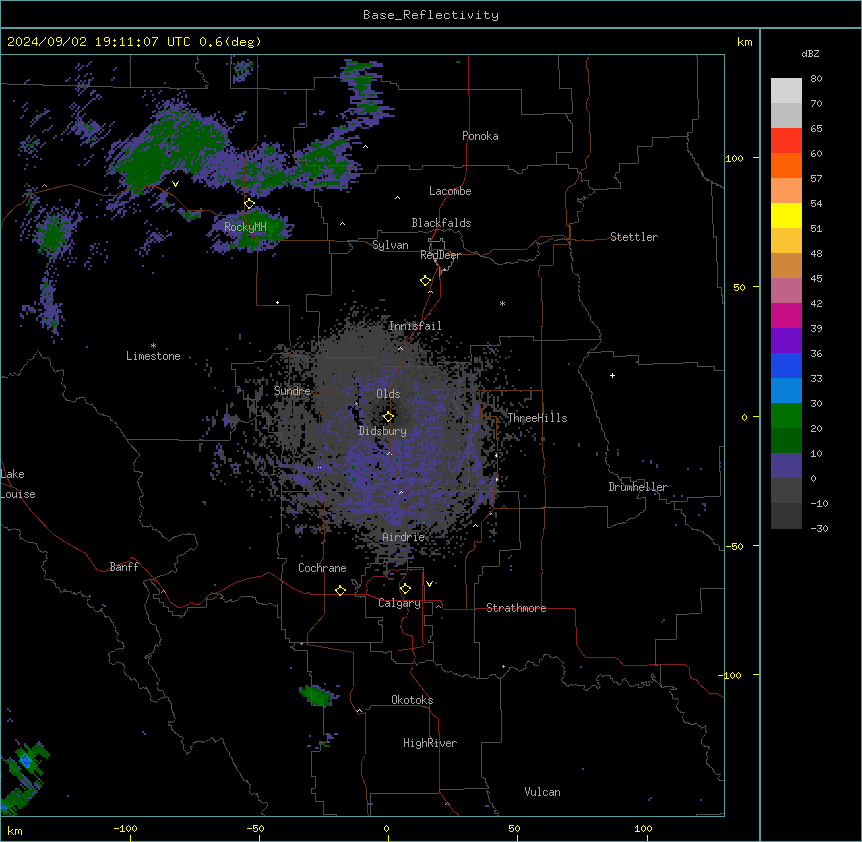
Task: Select the magenta 42 dBZ legend color
Action: (786, 315)
